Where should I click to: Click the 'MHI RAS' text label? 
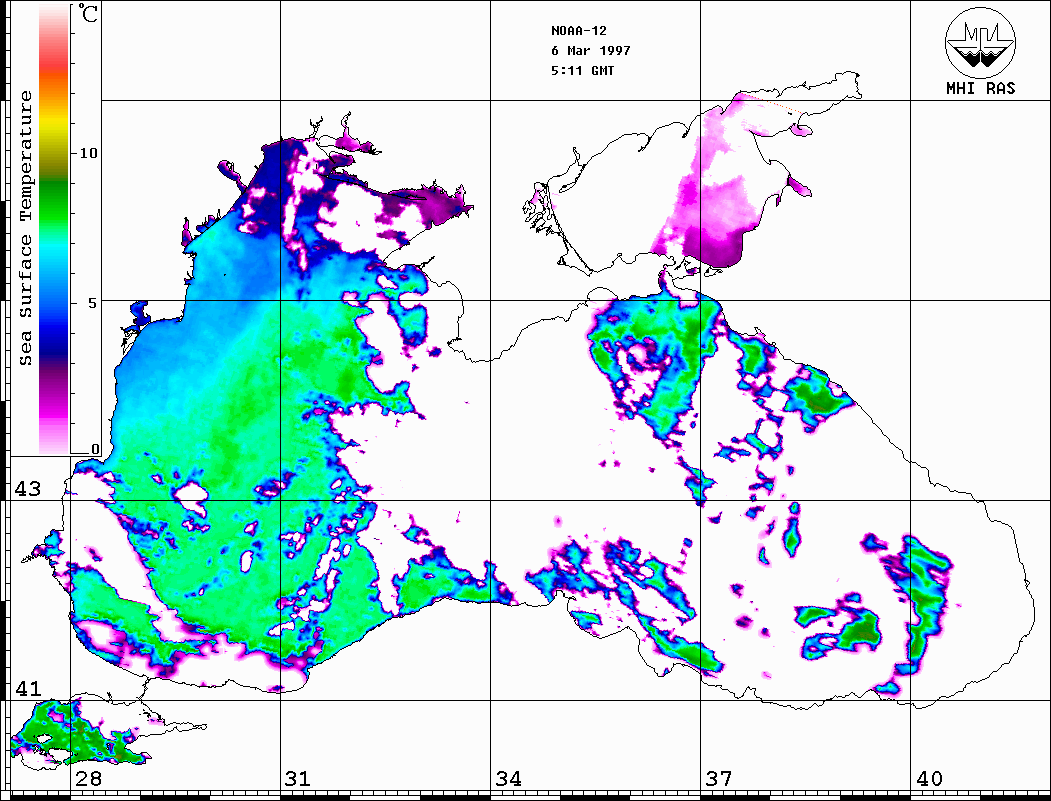[980, 88]
